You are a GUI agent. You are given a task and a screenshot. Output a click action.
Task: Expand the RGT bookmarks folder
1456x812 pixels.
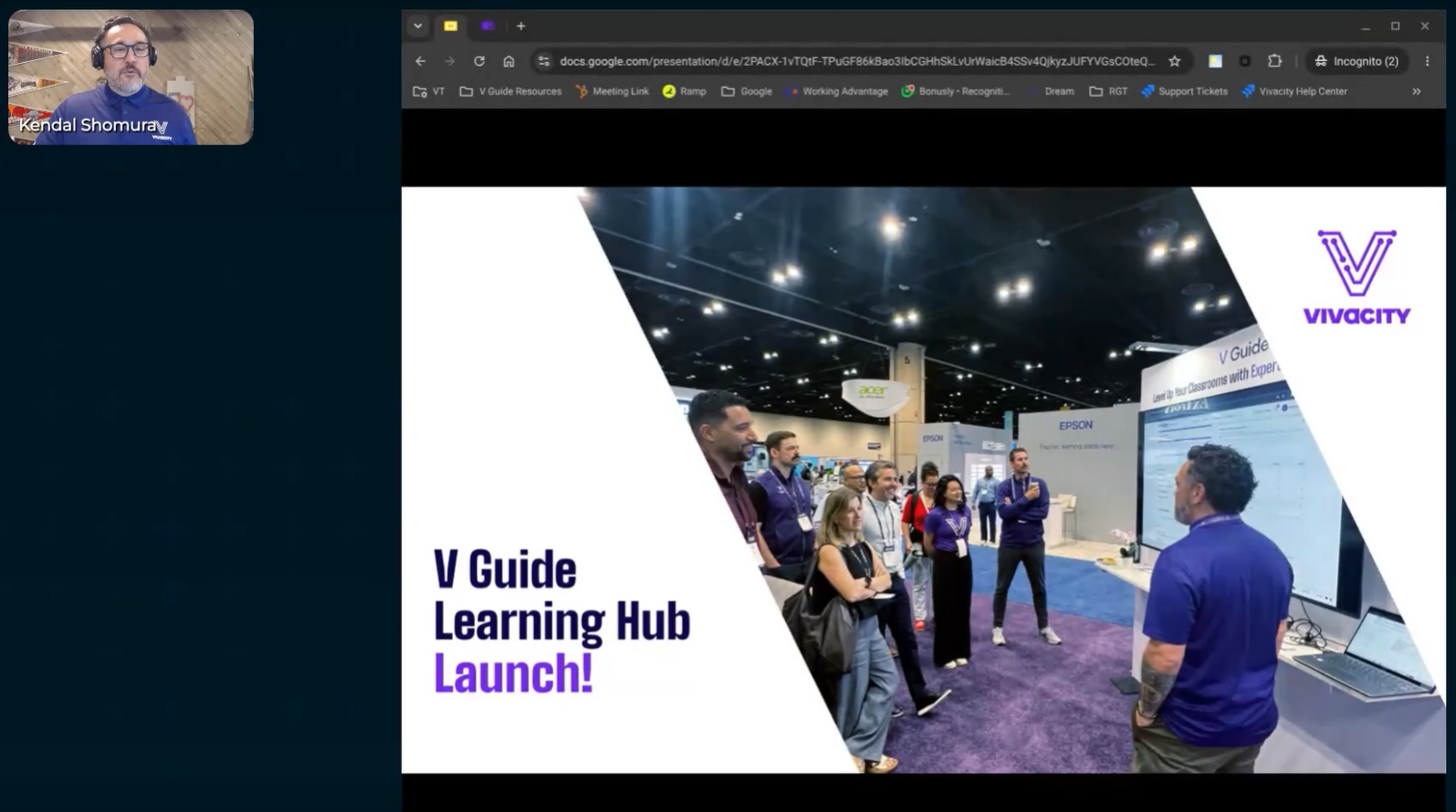(1108, 91)
